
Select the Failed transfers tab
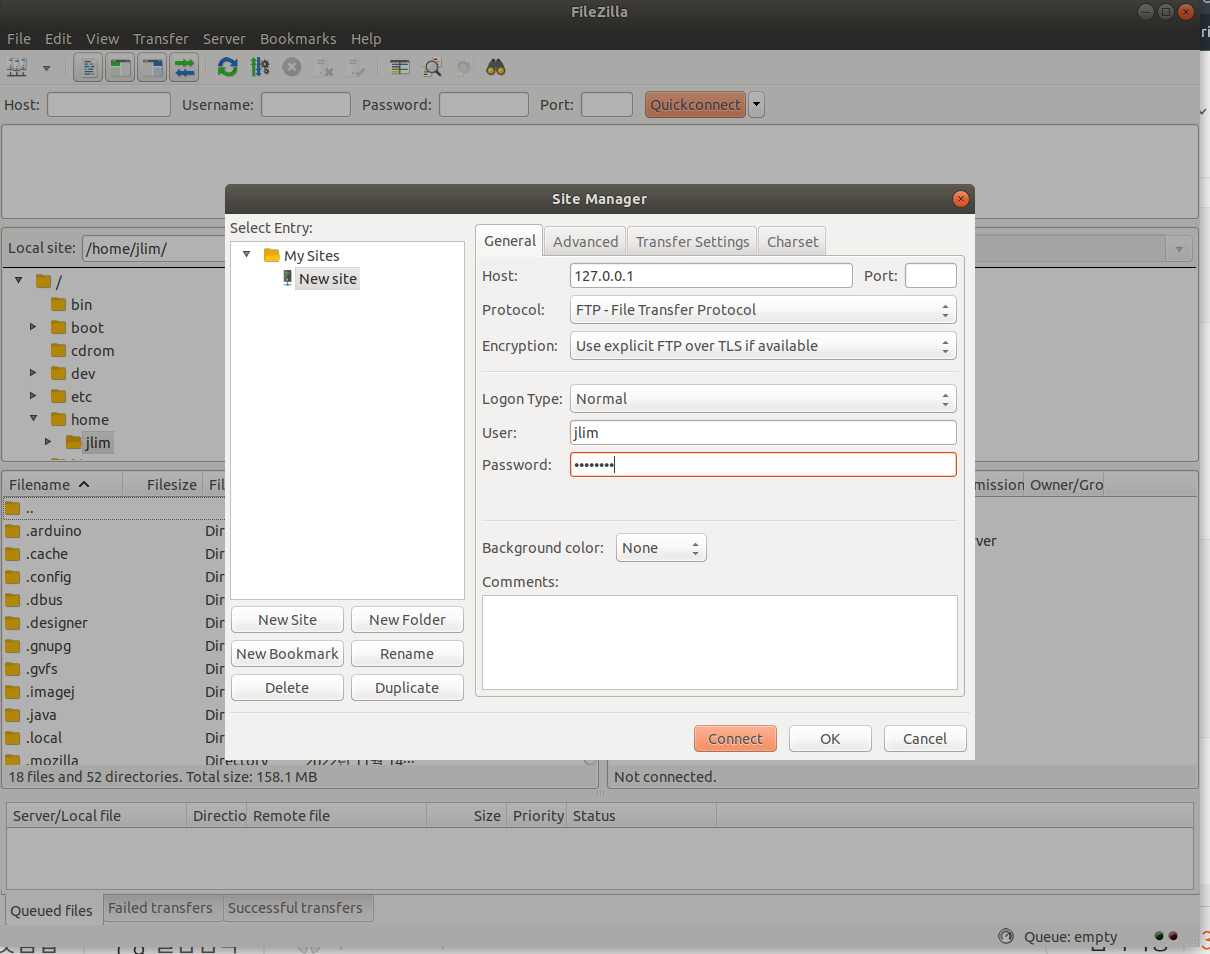pyautogui.click(x=161, y=908)
